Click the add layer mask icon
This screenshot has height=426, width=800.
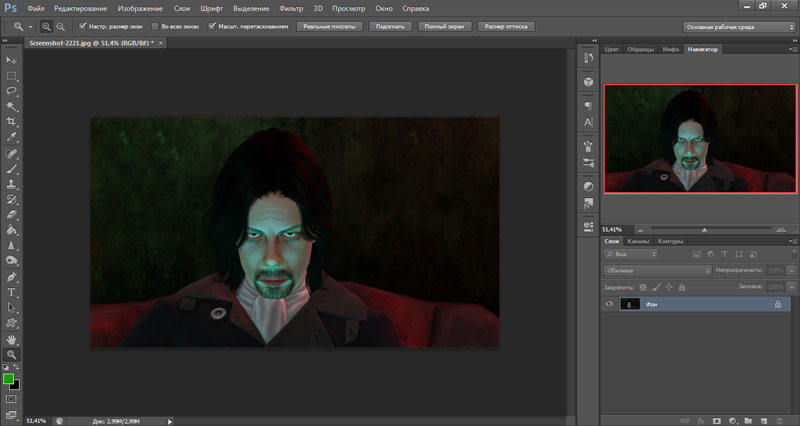pyautogui.click(x=716, y=421)
